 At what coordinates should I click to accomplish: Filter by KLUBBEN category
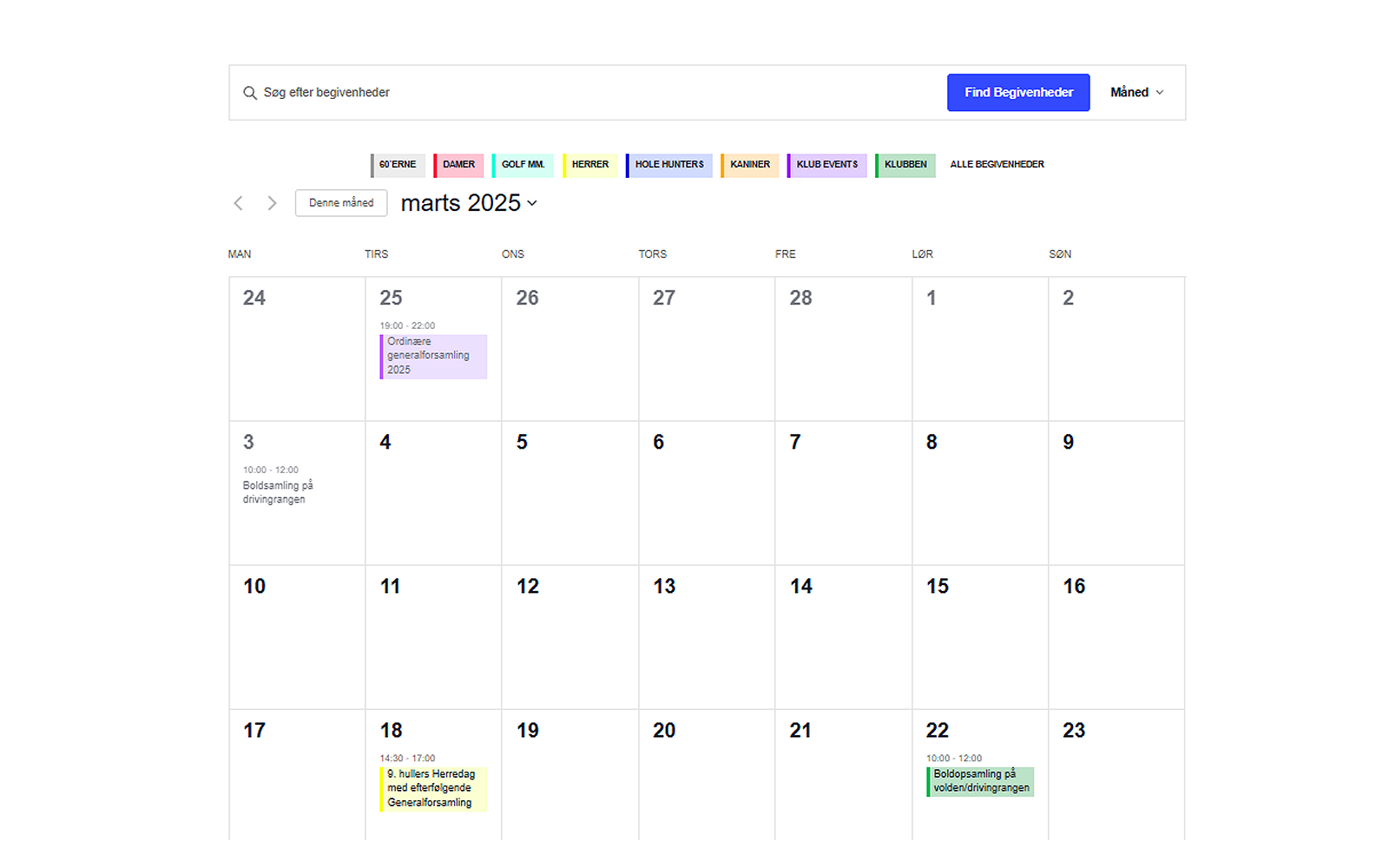point(905,165)
